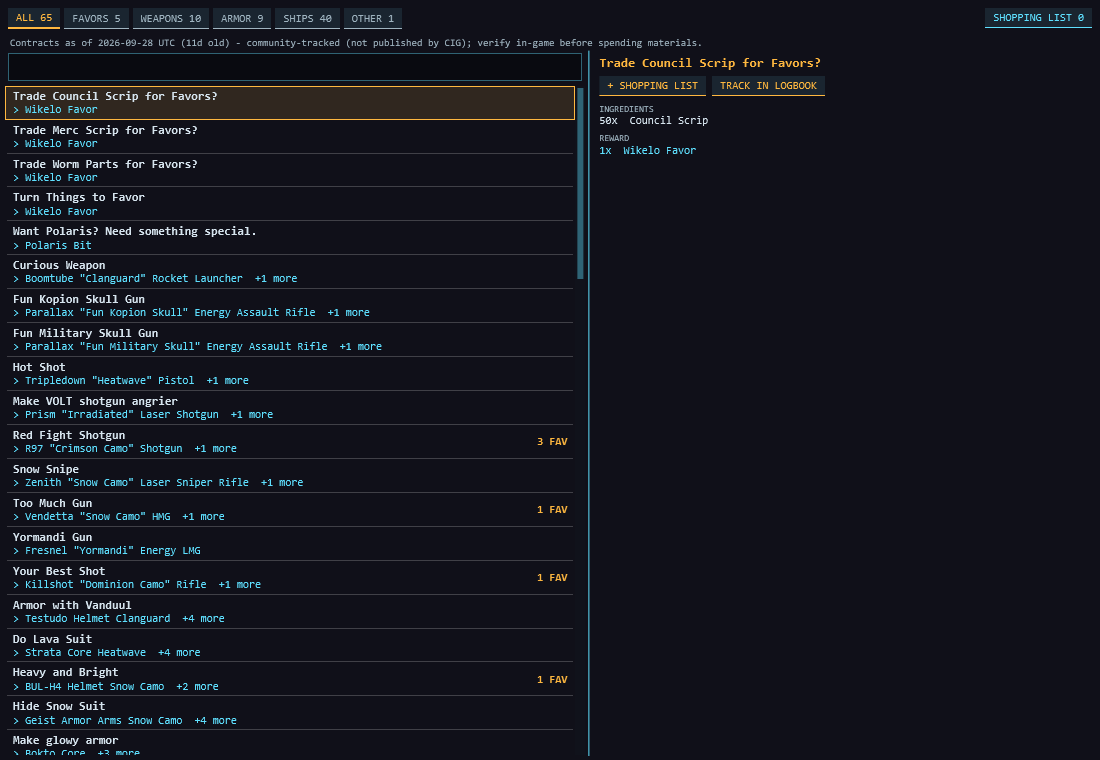
Task: Click the 1x Wikelo Favor reward in details
Action: (648, 151)
